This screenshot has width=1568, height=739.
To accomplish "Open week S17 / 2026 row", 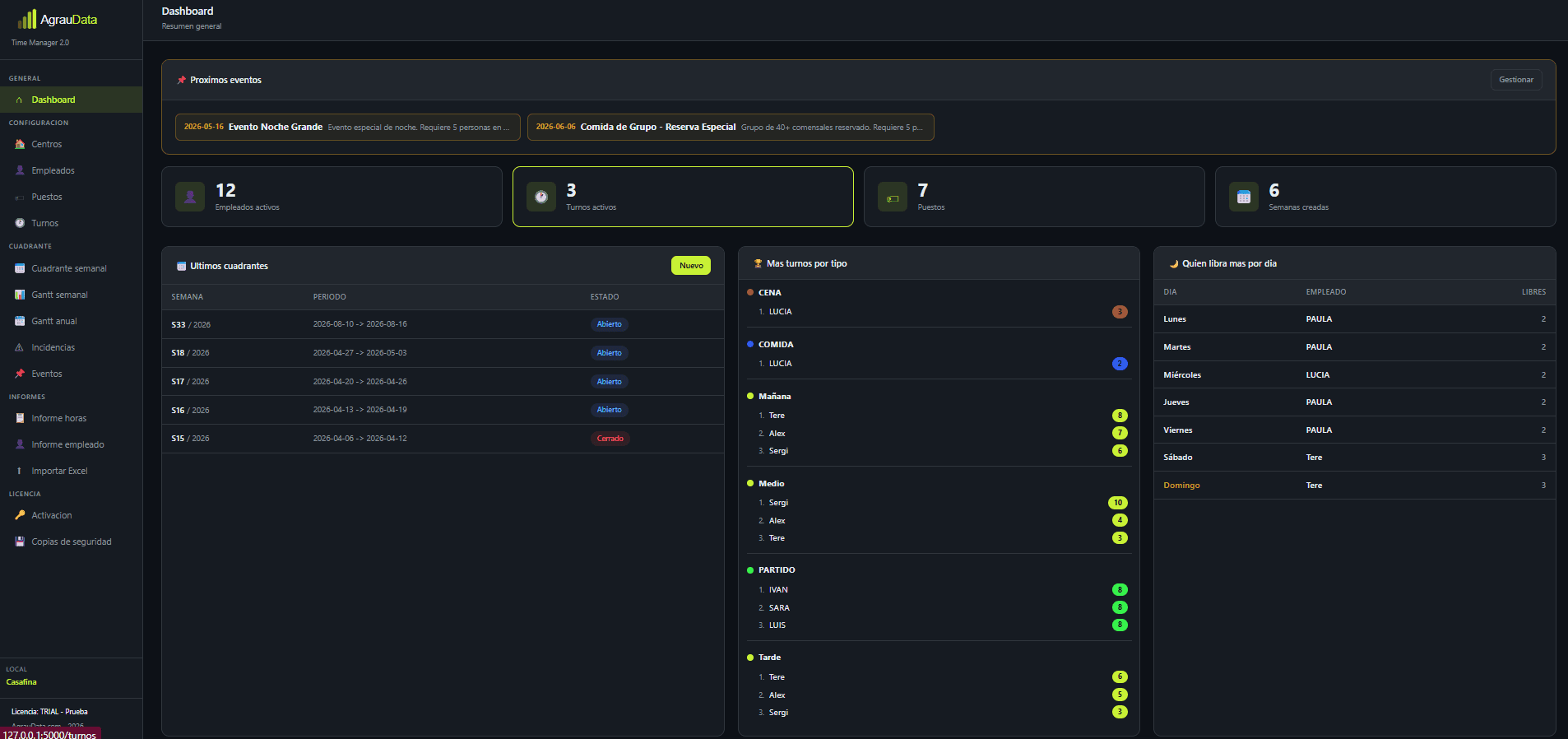I will click(443, 381).
